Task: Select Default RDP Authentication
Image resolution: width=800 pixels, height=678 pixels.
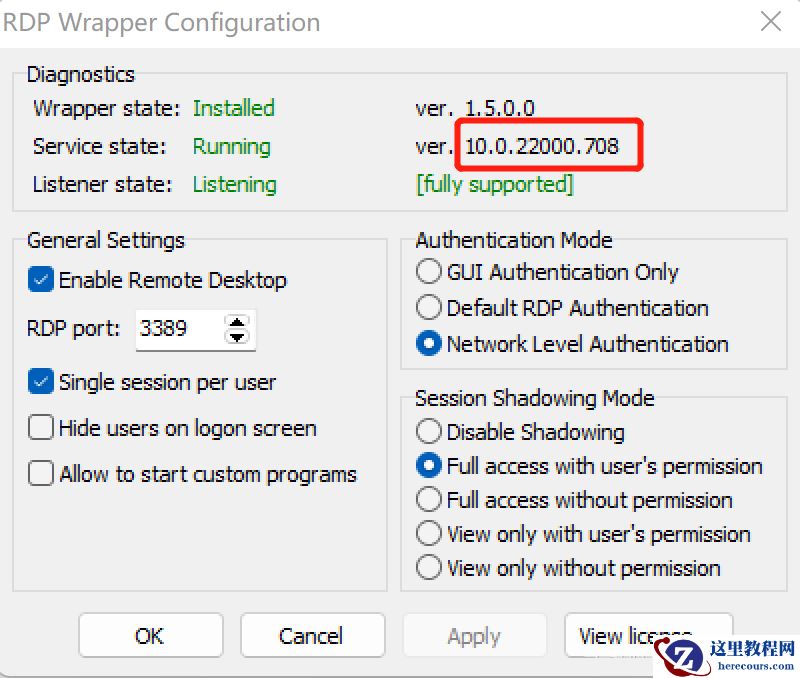Action: click(x=428, y=307)
